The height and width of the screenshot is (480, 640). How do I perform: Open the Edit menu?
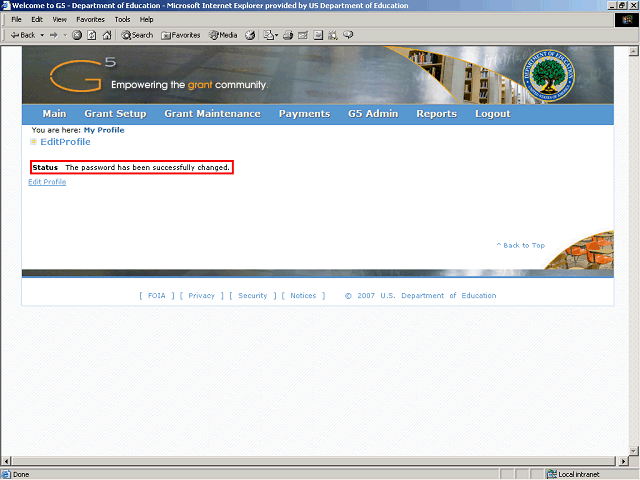37,19
